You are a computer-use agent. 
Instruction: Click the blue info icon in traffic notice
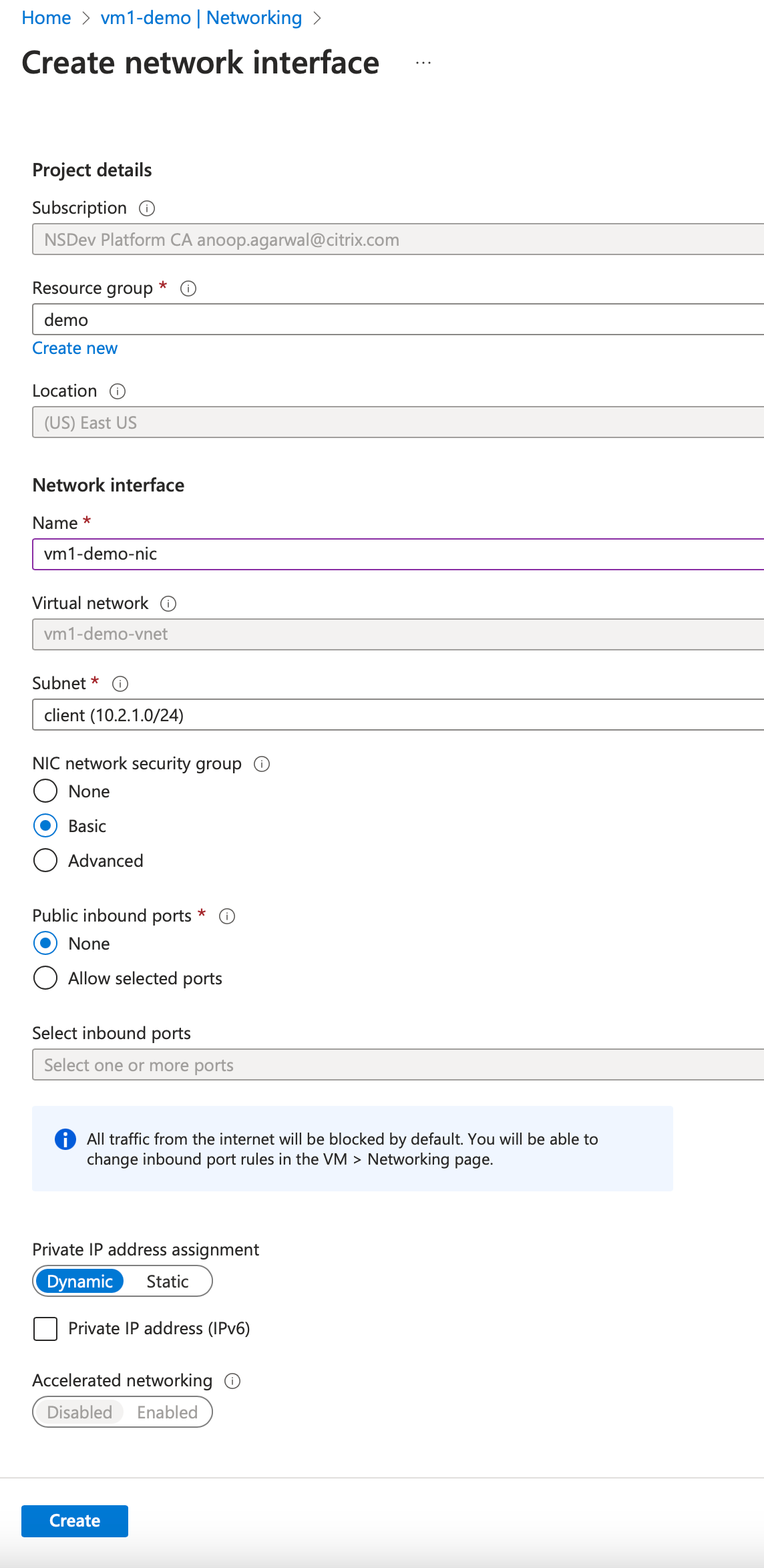(x=65, y=1139)
